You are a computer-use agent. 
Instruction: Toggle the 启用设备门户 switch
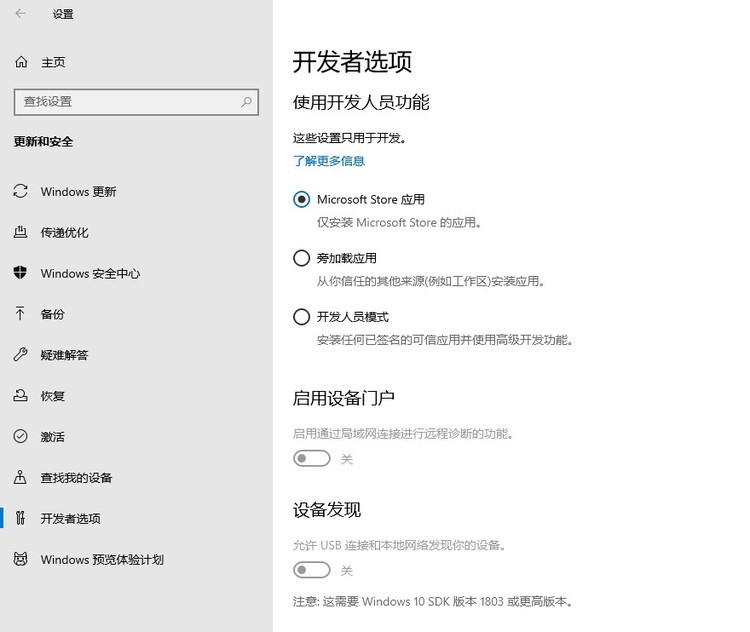tap(311, 458)
